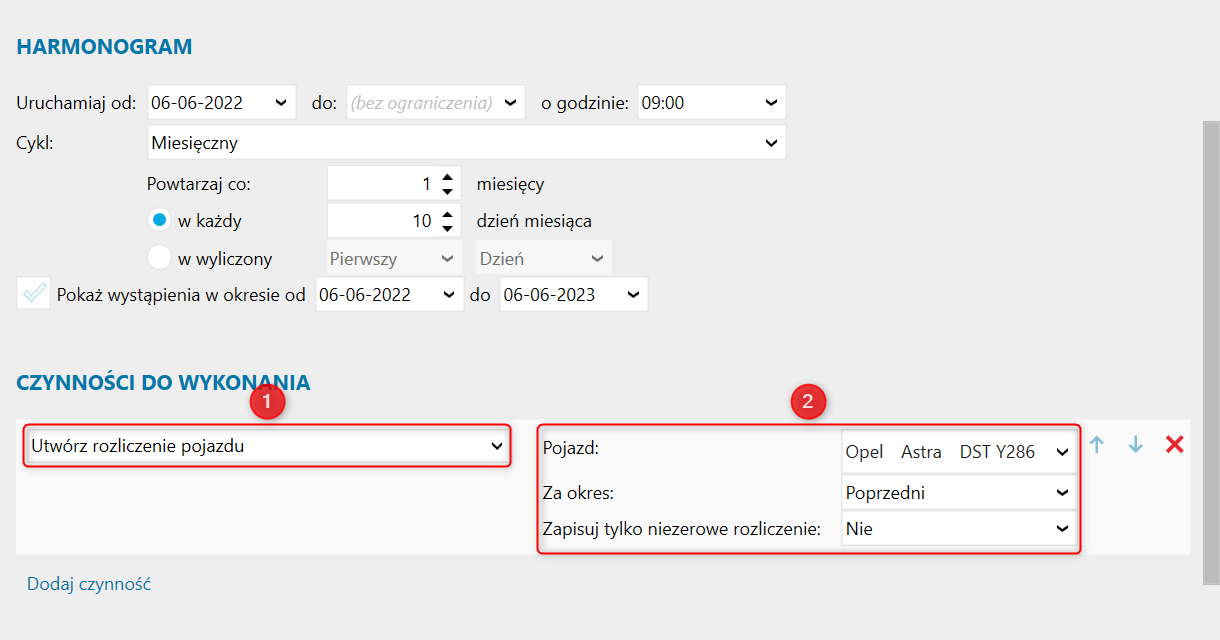Image resolution: width=1220 pixels, height=640 pixels.
Task: Open the Pojazd dropdown with Opel Astra
Action: [x=1062, y=452]
